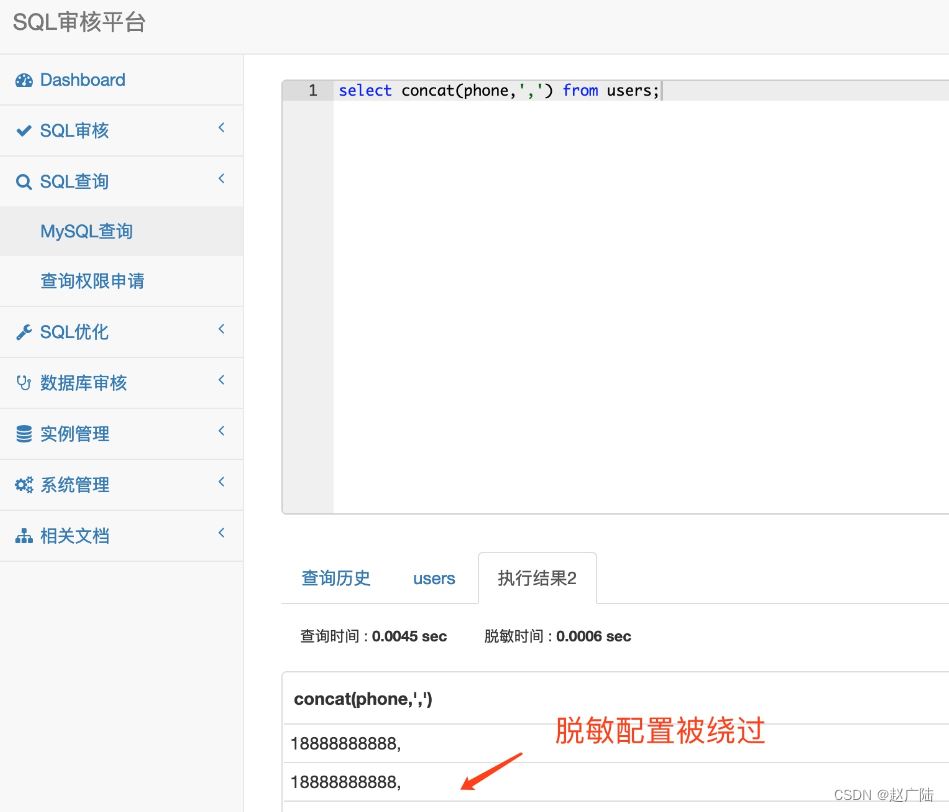Click the 'select' keyword in the editor
Screen dimensions: 949x812
(x=365, y=91)
